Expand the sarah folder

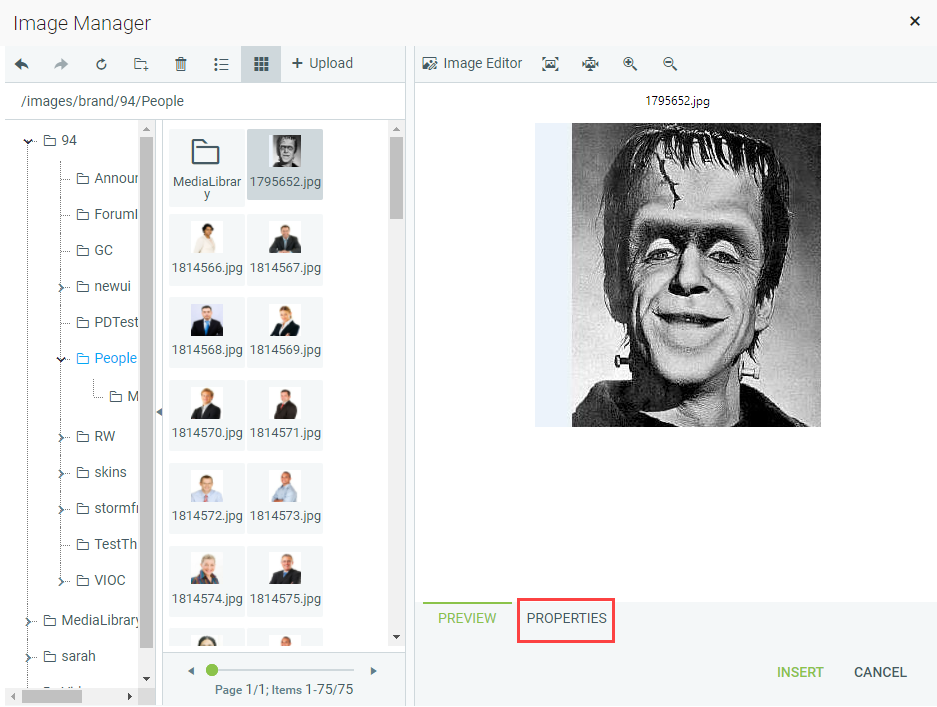(x=27, y=657)
